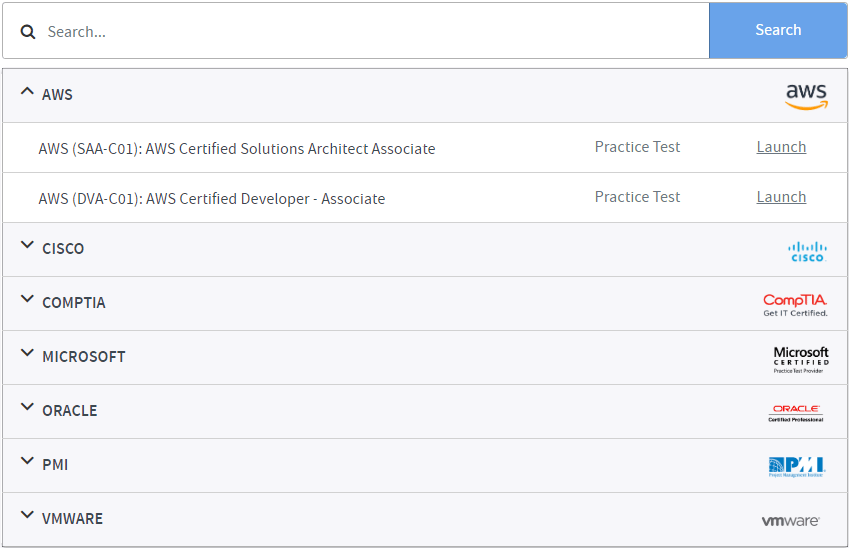The width and height of the screenshot is (849, 548).
Task: Launch the AWS Certified Developer practice test
Action: [781, 197]
